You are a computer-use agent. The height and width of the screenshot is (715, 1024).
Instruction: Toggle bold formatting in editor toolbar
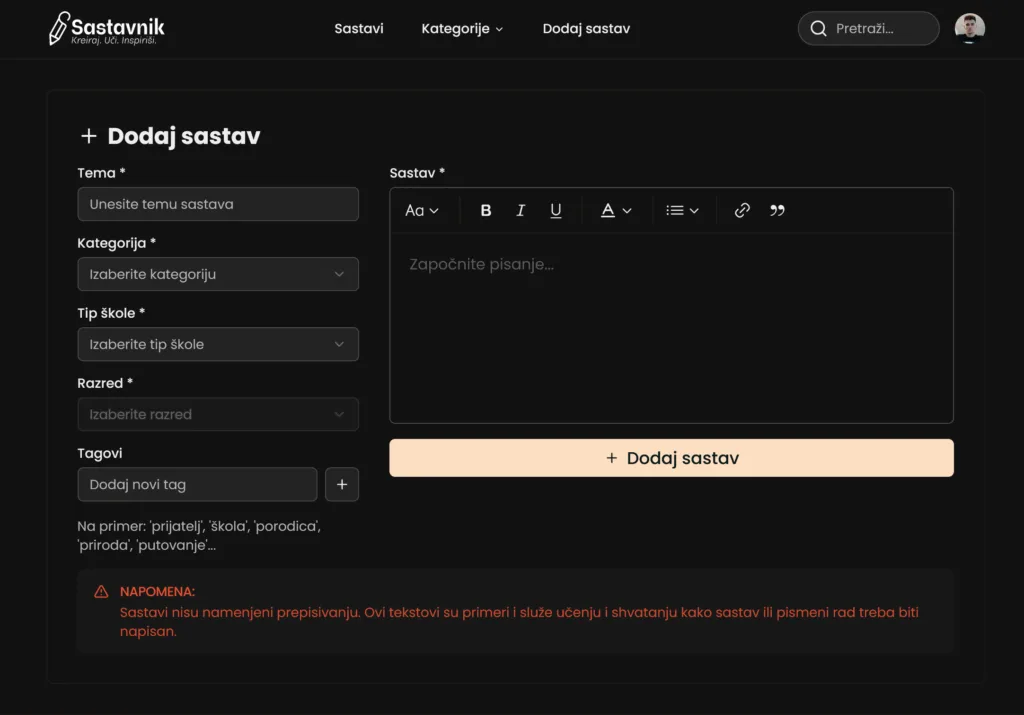[x=486, y=211]
